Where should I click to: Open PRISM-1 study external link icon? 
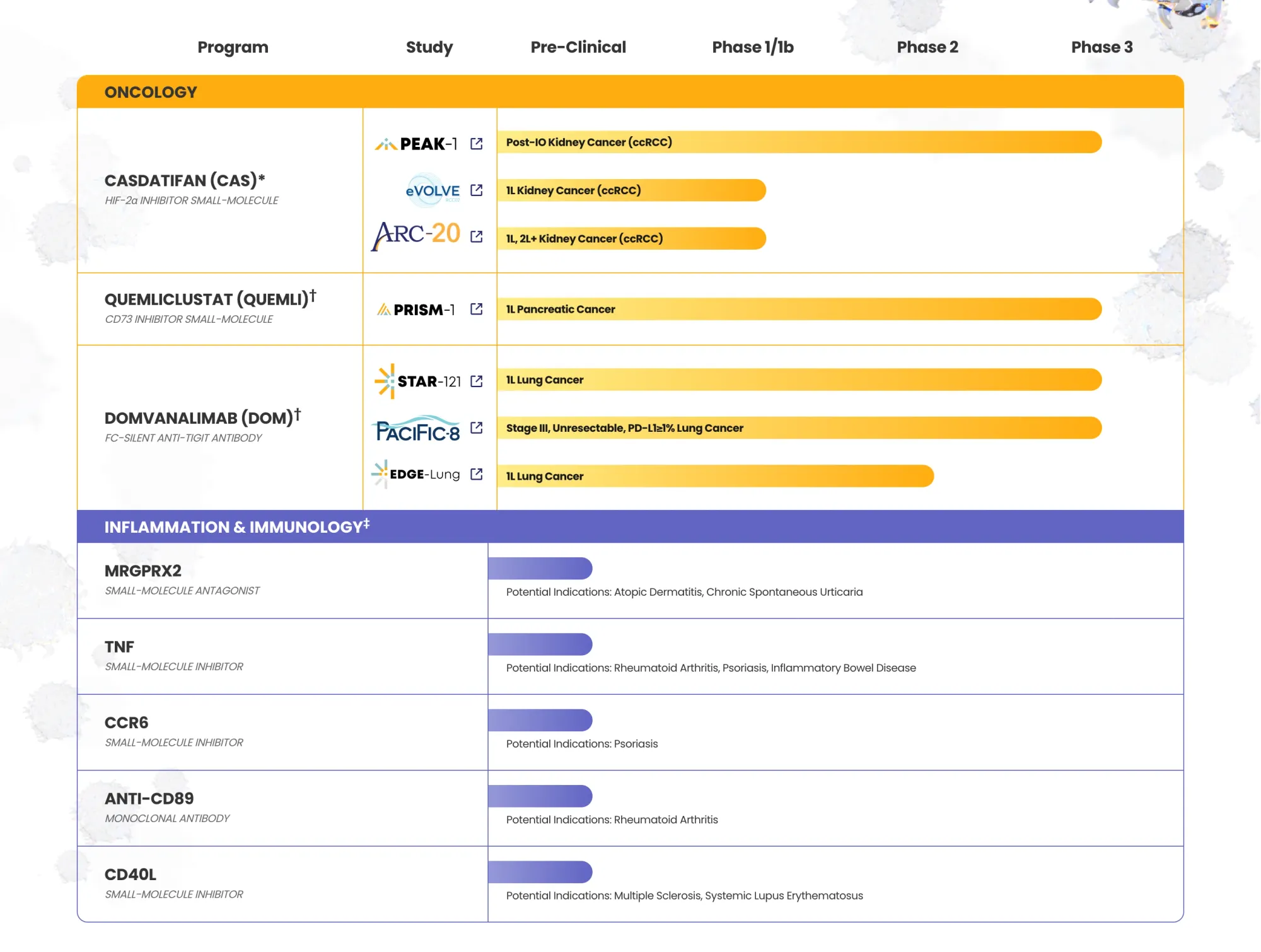(x=477, y=309)
